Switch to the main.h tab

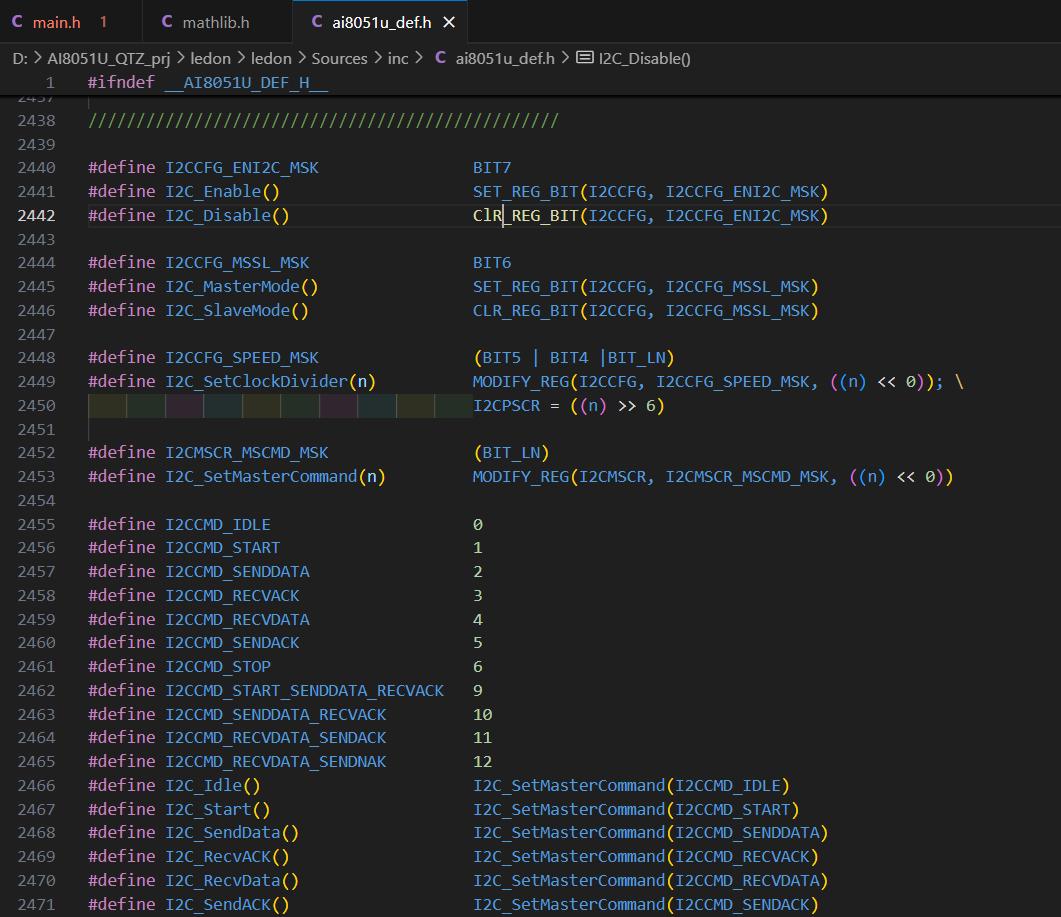56,22
